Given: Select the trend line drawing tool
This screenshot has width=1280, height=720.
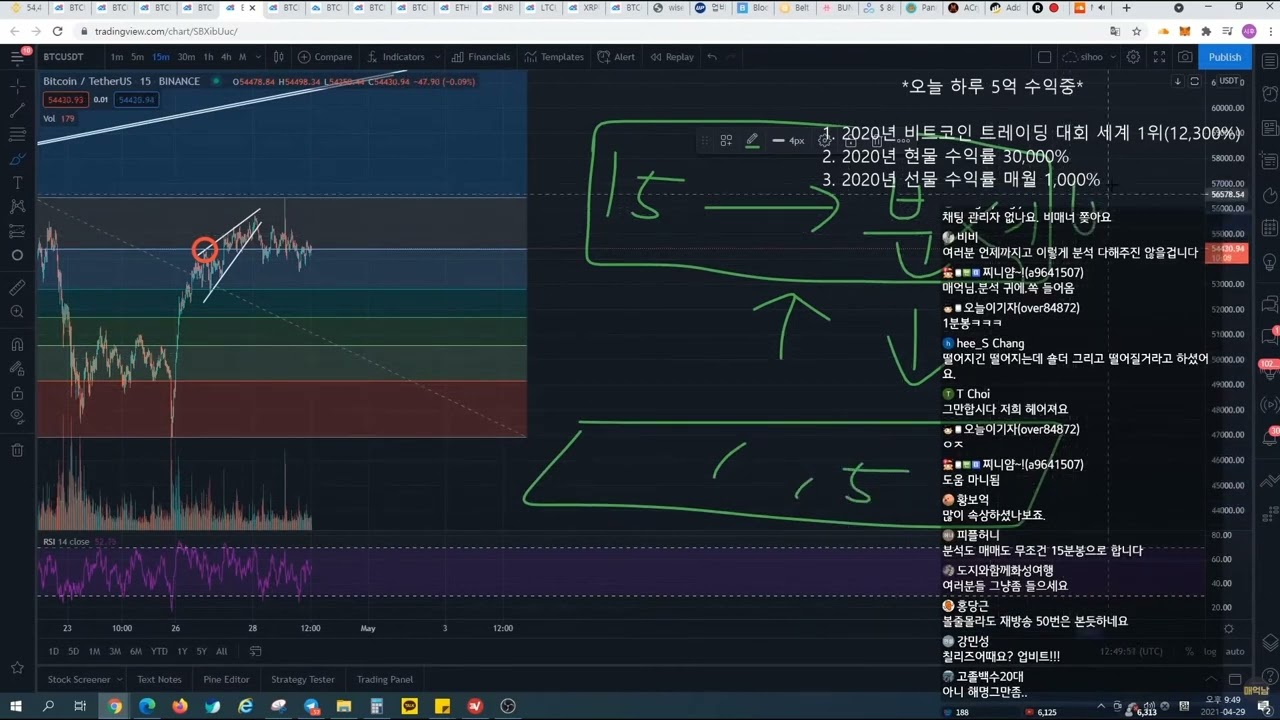Looking at the screenshot, I should pyautogui.click(x=17, y=110).
